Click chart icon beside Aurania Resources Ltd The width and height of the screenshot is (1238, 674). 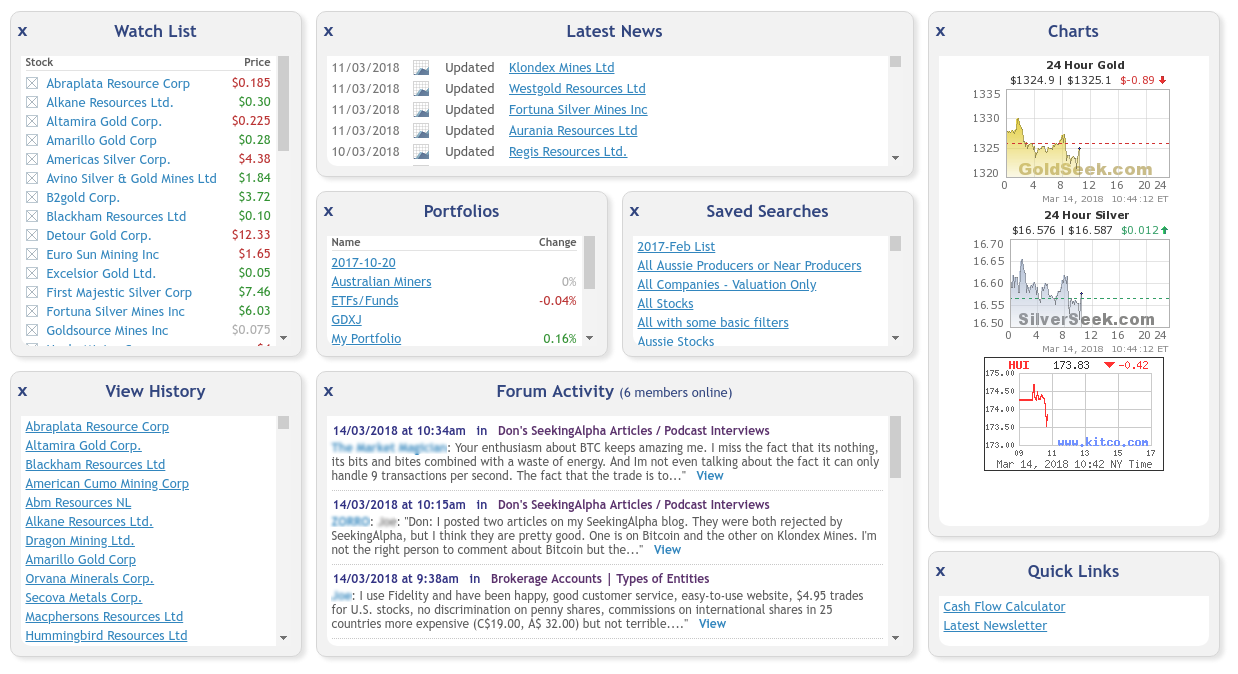(x=421, y=131)
